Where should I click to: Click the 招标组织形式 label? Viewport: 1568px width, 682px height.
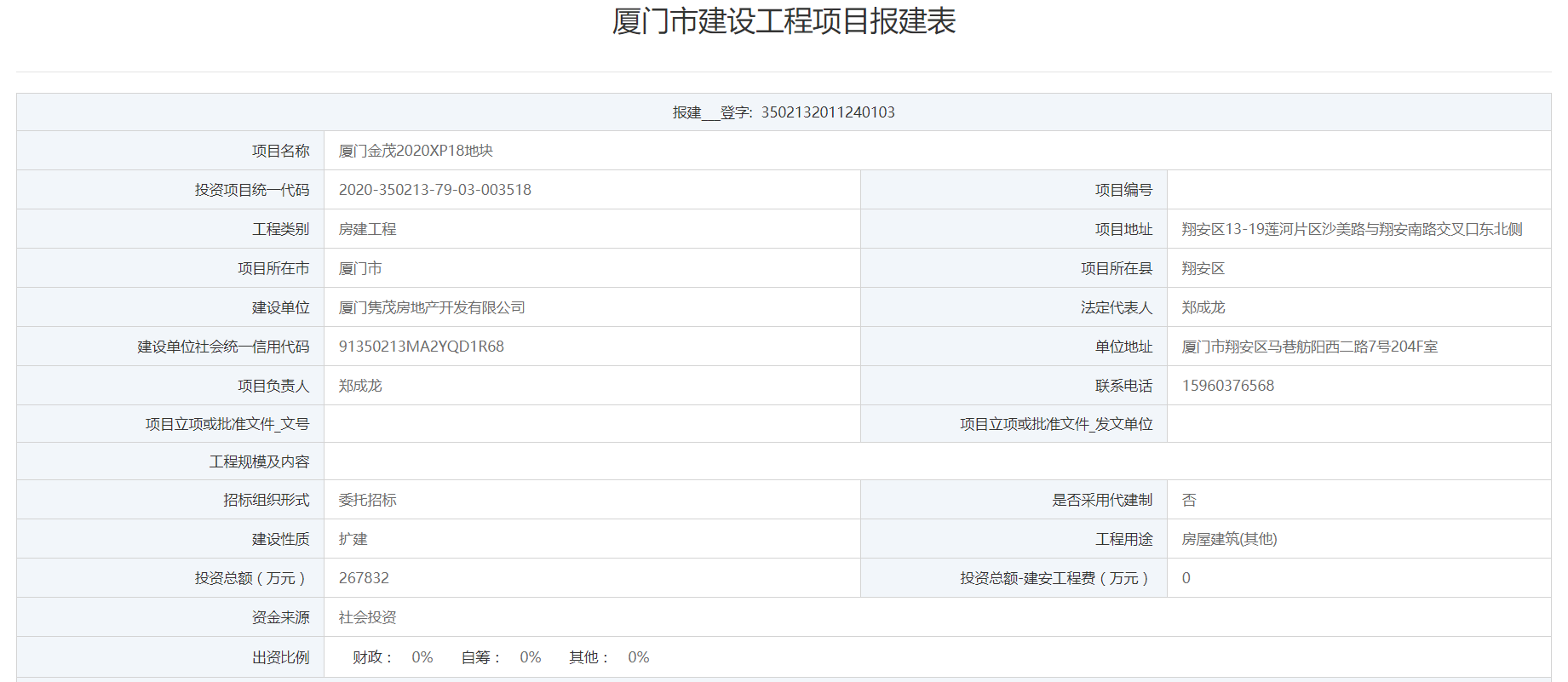[267, 500]
